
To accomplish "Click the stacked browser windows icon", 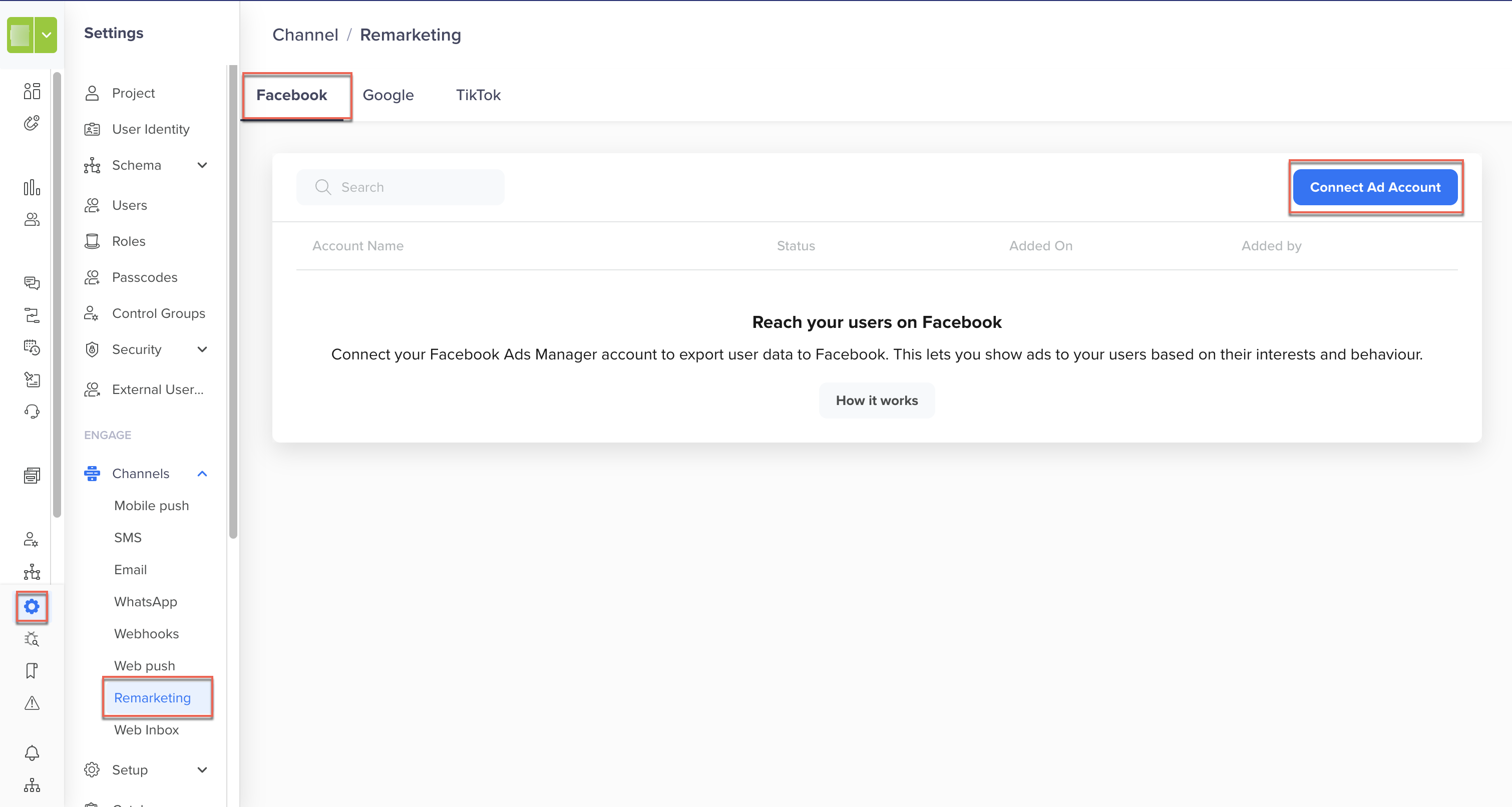I will click(32, 476).
